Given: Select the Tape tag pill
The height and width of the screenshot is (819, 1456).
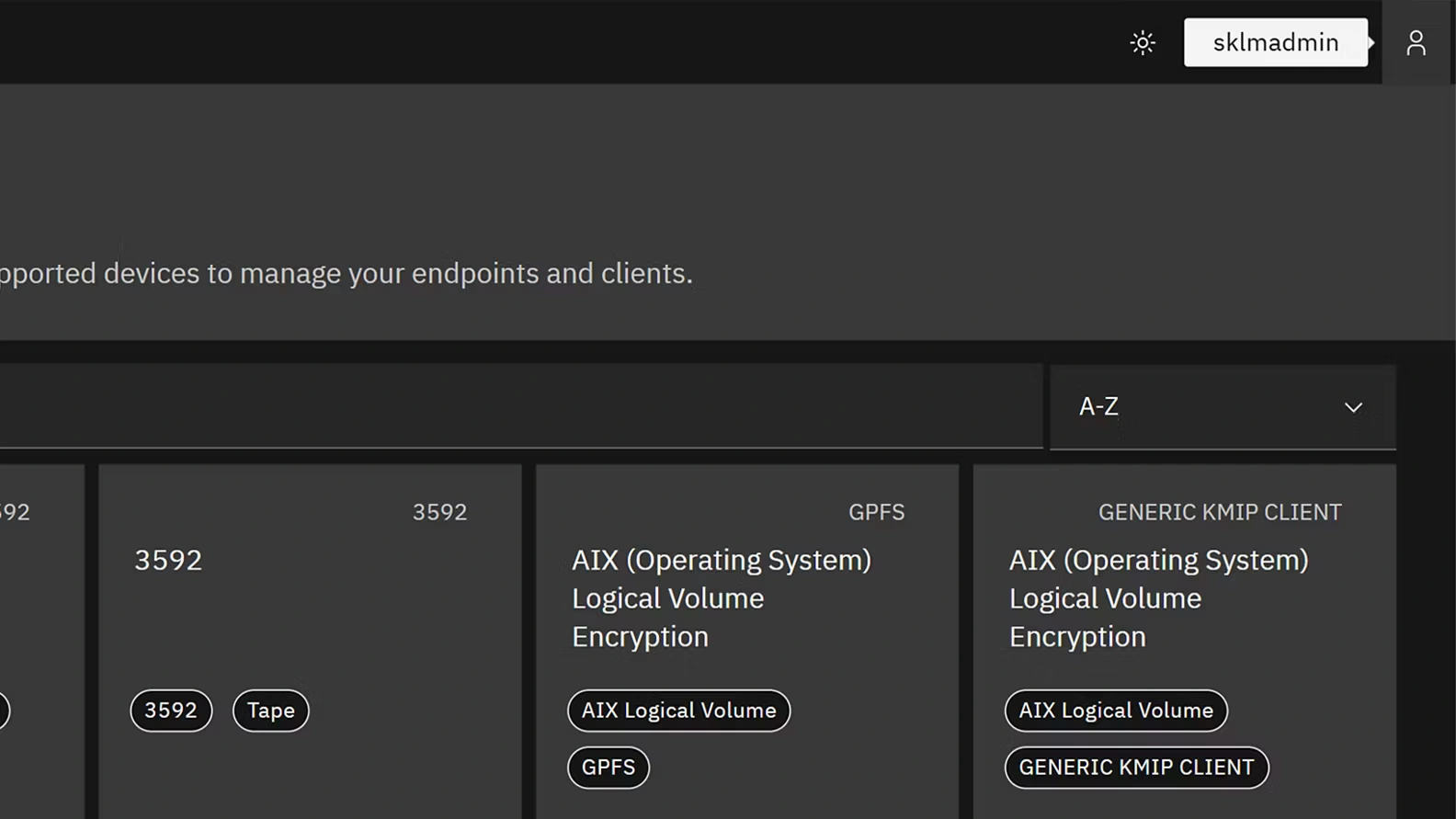Looking at the screenshot, I should click(270, 711).
